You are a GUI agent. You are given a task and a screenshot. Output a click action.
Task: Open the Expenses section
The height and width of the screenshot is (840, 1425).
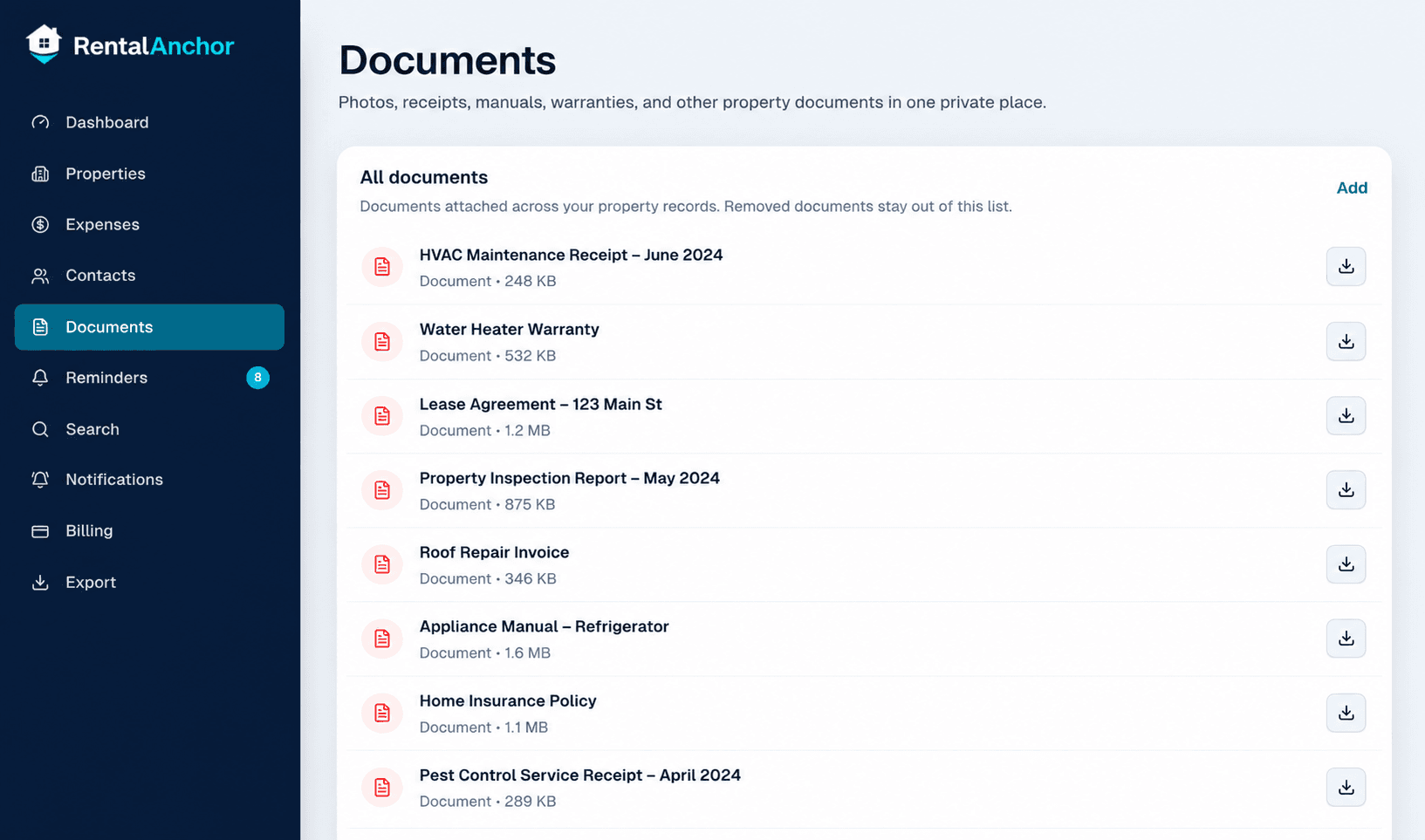149,224
